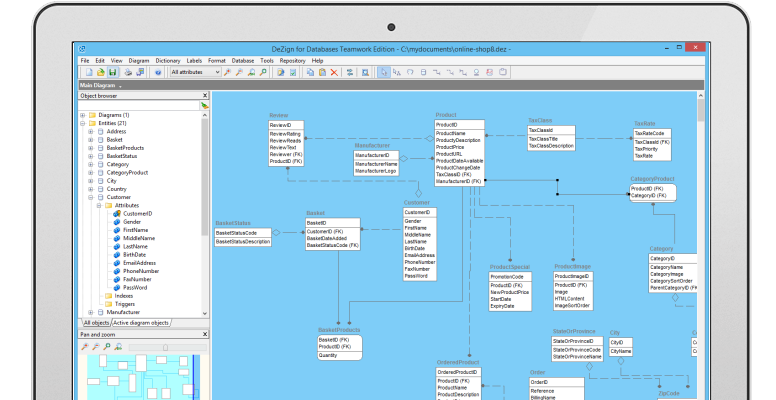
Task: Expand the Manufacturer entity node
Action: pos(91,312)
